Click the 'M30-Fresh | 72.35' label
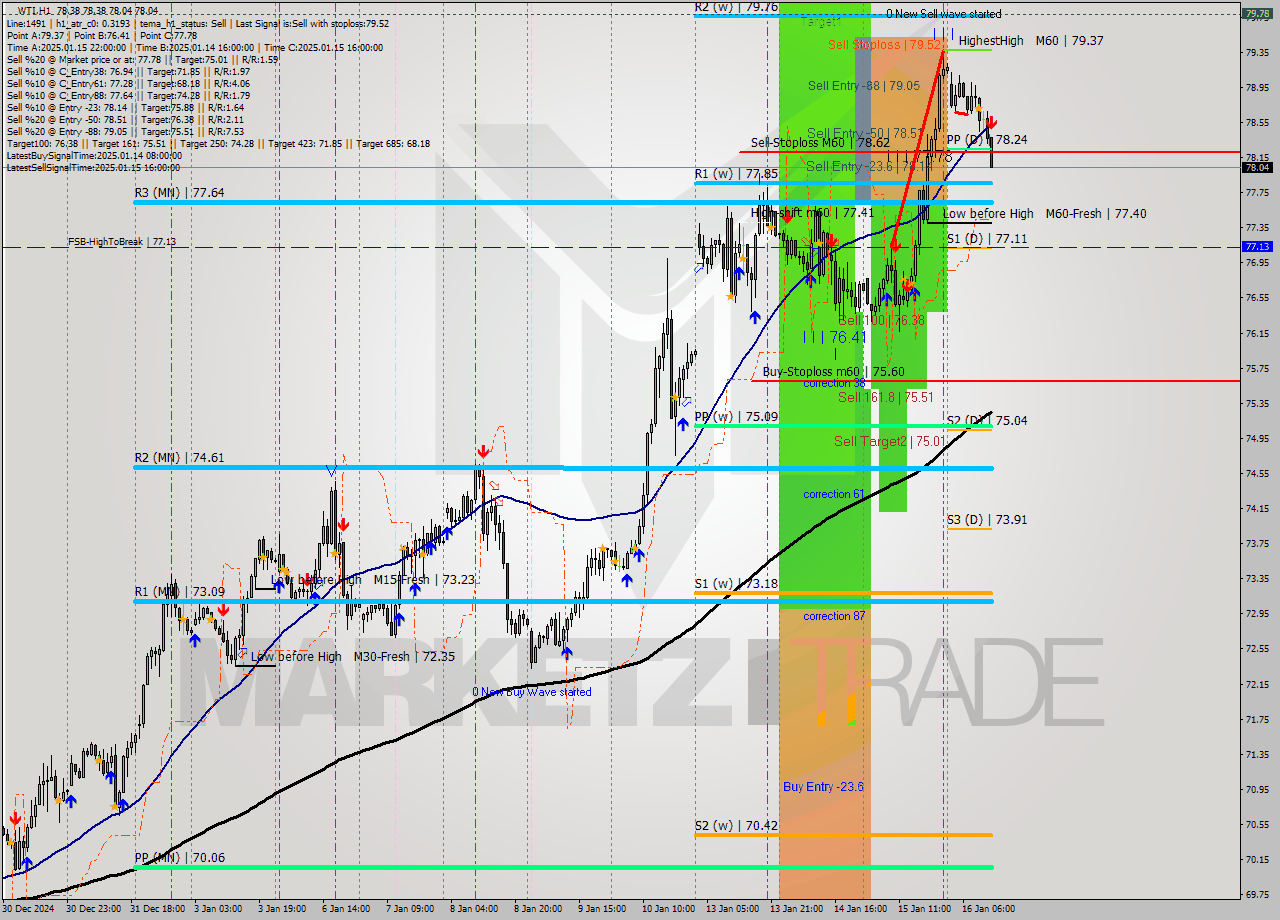Image resolution: width=1280 pixels, height=920 pixels. (404, 657)
